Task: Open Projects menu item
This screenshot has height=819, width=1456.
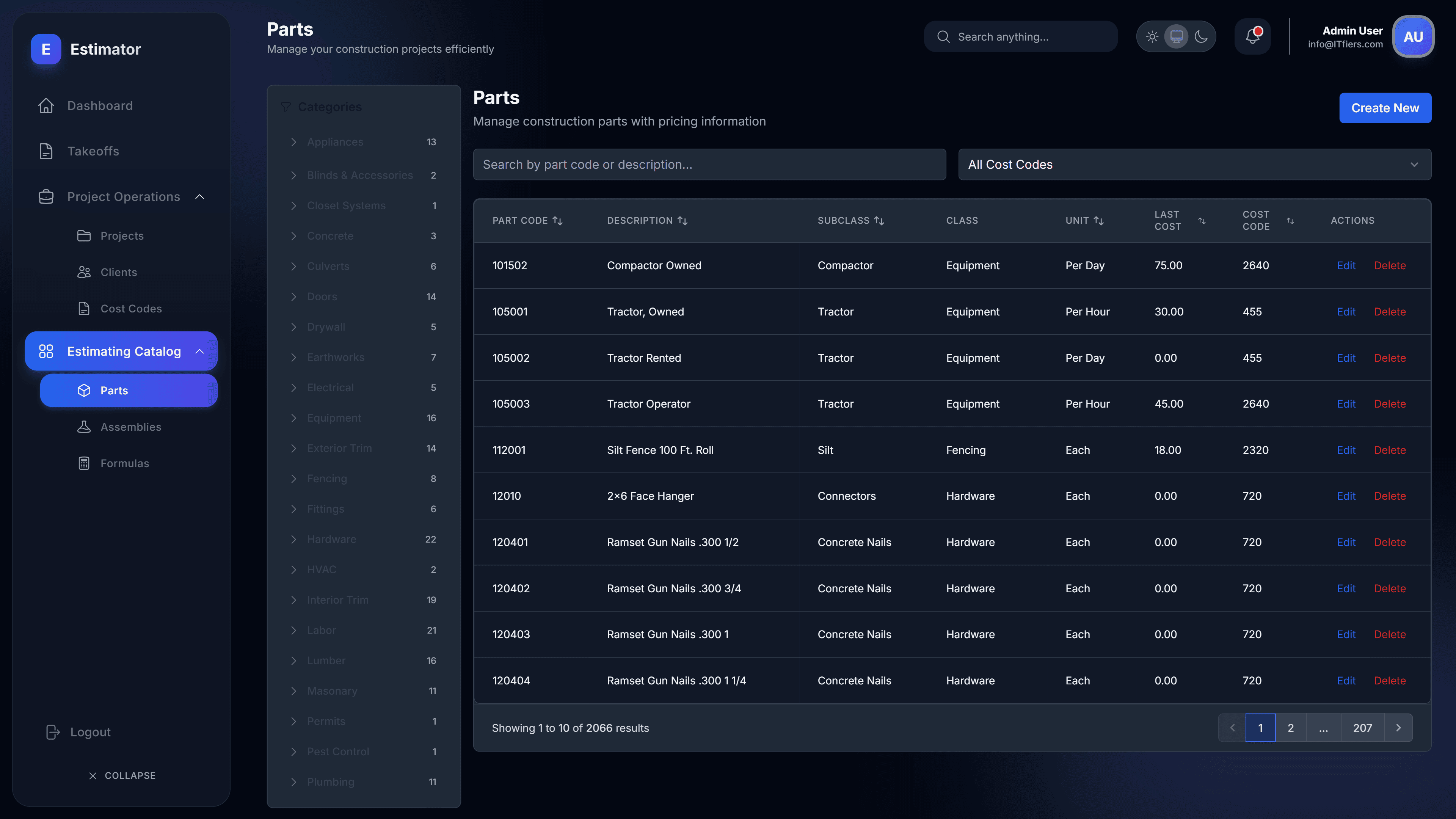Action: coord(129,236)
